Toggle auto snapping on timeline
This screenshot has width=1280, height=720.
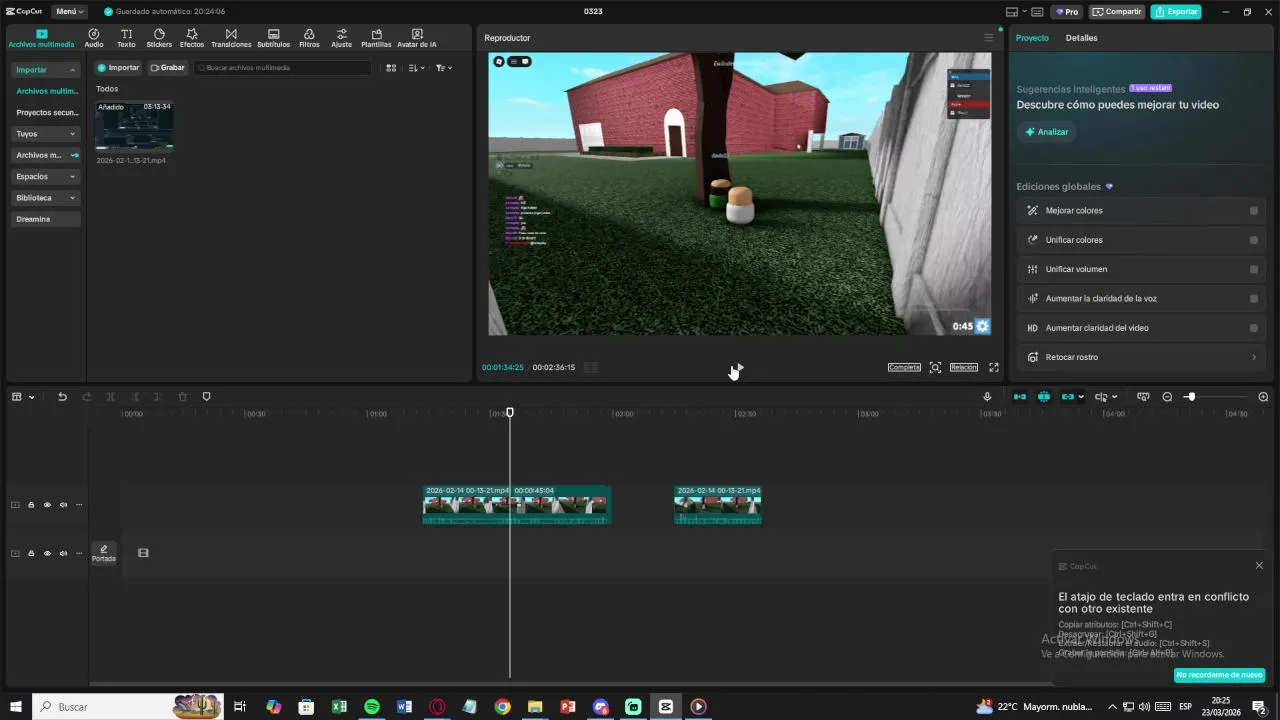[x=1044, y=397]
